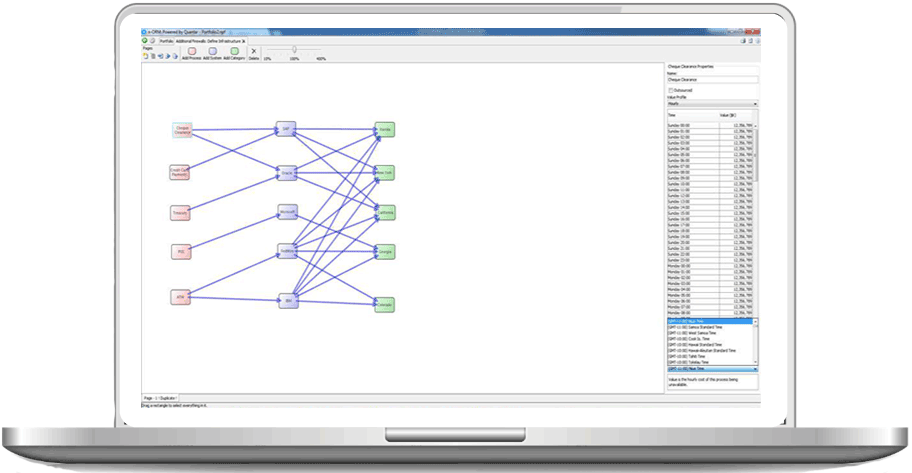Select the Credit Card Payments process node
The image size is (912, 473).
pyautogui.click(x=179, y=172)
